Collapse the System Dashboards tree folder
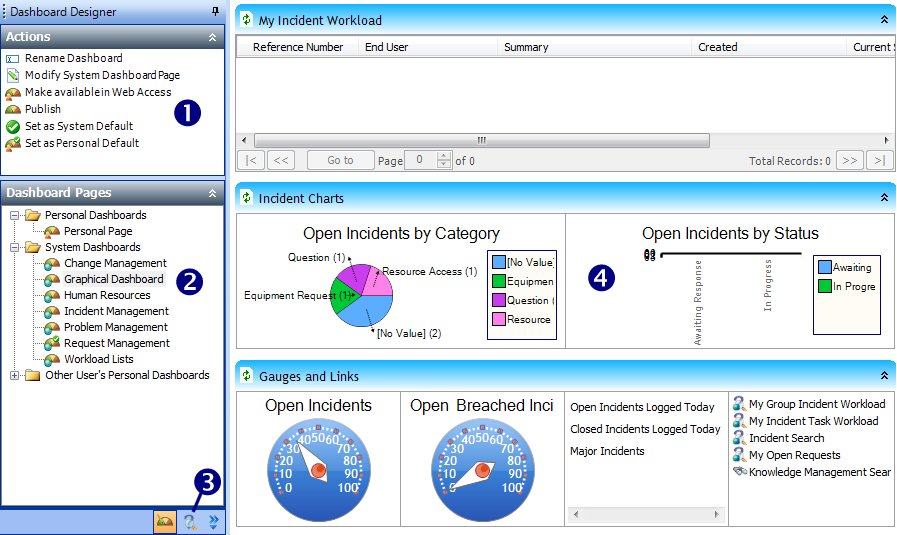The height and width of the screenshot is (535, 897). click(15, 247)
